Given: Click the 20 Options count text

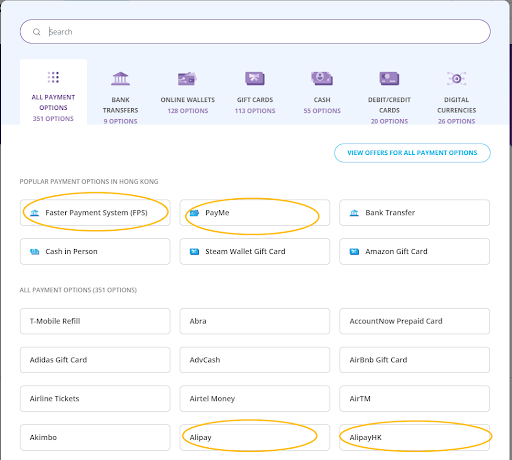Looking at the screenshot, I should [389, 121].
